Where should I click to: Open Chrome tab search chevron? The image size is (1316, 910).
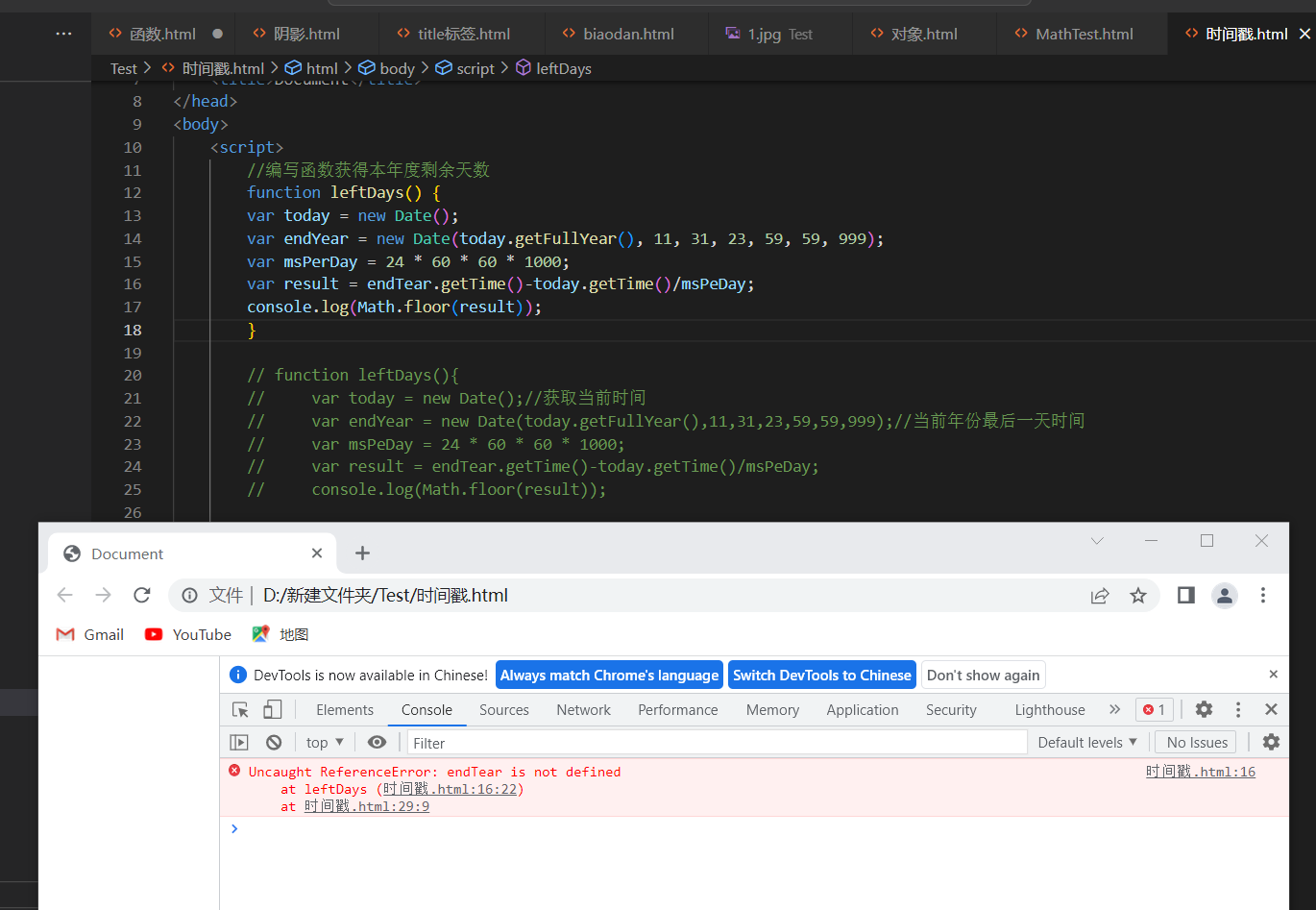pos(1097,541)
